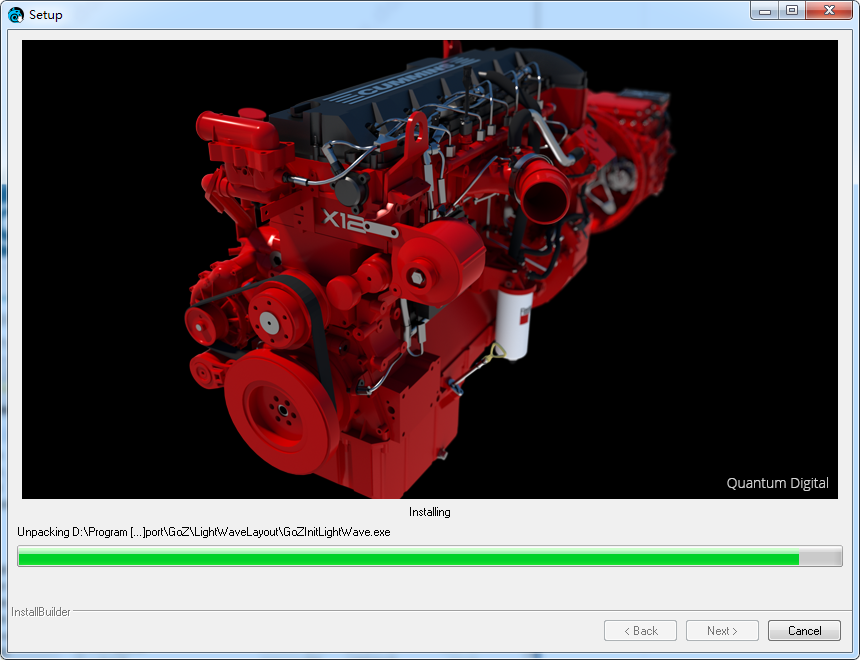Click the disabled Next button
The height and width of the screenshot is (660, 860).
pyautogui.click(x=722, y=630)
